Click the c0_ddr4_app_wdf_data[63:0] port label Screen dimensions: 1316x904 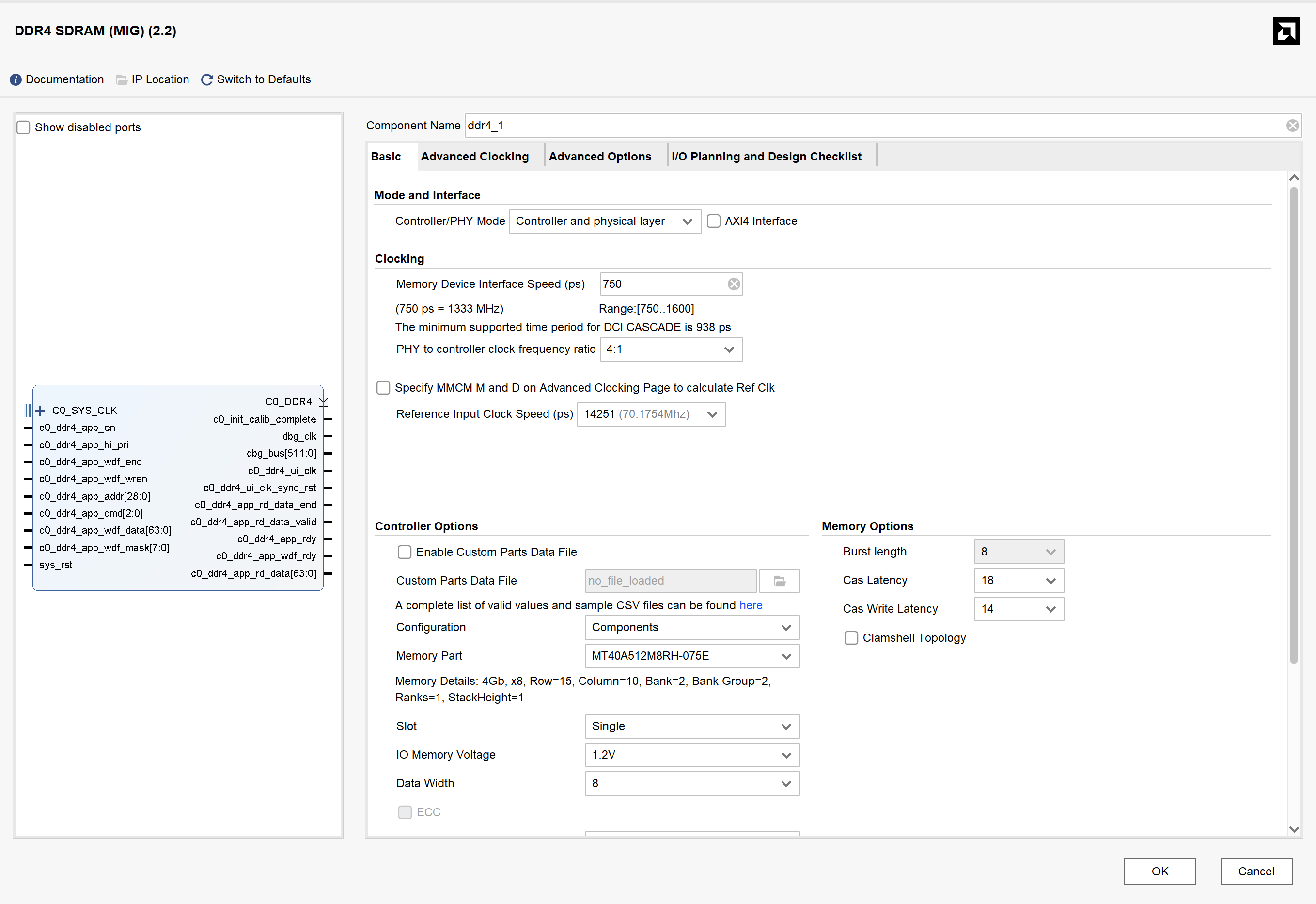tap(105, 530)
